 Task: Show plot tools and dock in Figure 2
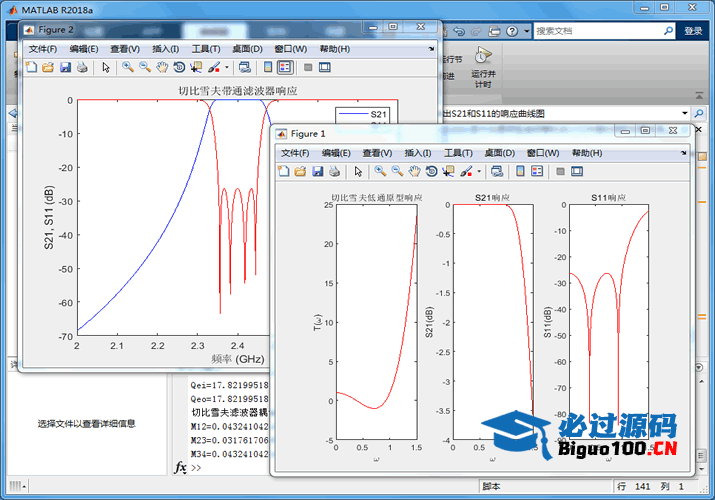pyautogui.click(x=325, y=67)
